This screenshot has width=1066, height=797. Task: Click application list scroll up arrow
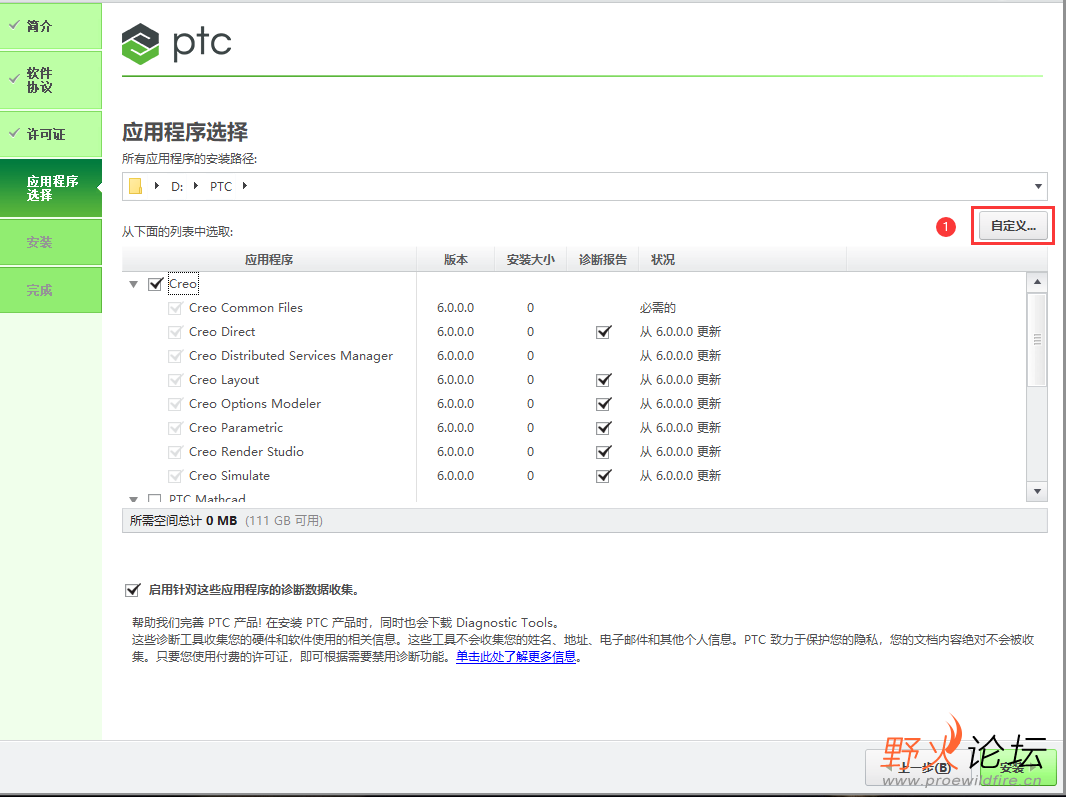coord(1037,282)
